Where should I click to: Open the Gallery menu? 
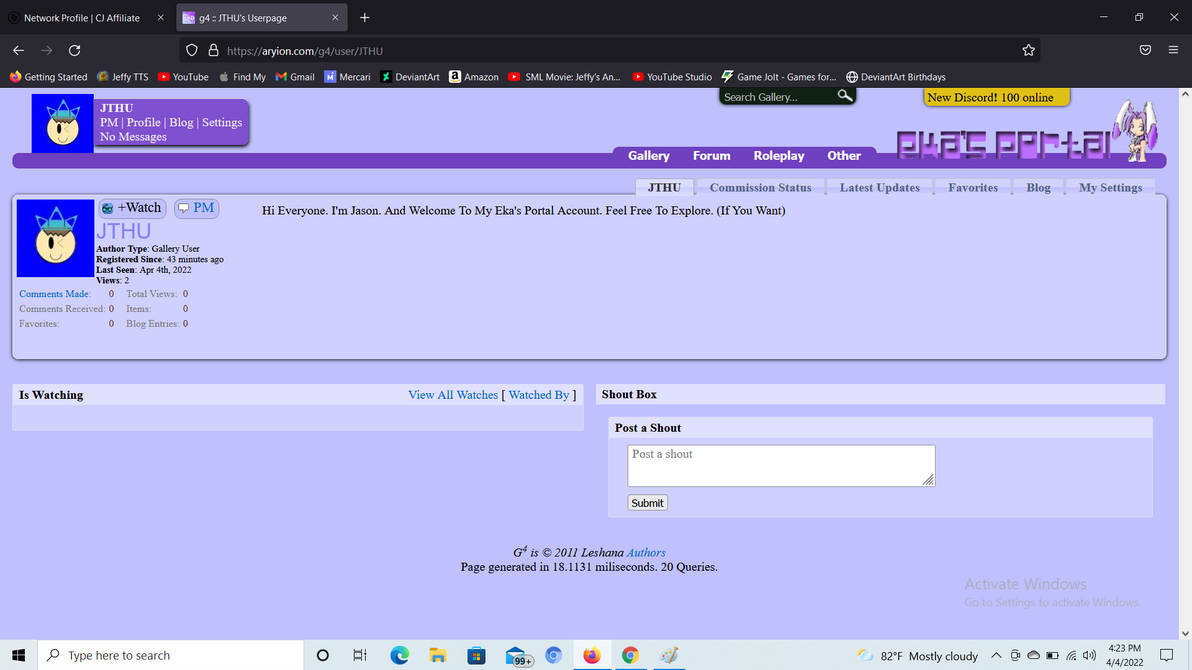coord(648,155)
